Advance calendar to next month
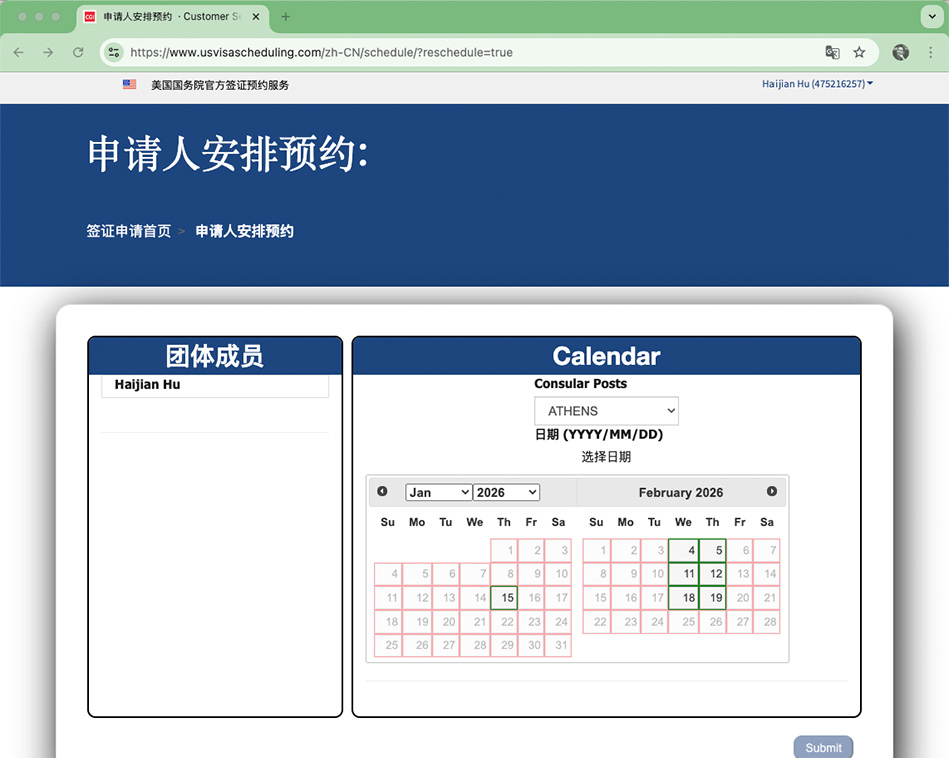This screenshot has width=949, height=758. [x=772, y=492]
